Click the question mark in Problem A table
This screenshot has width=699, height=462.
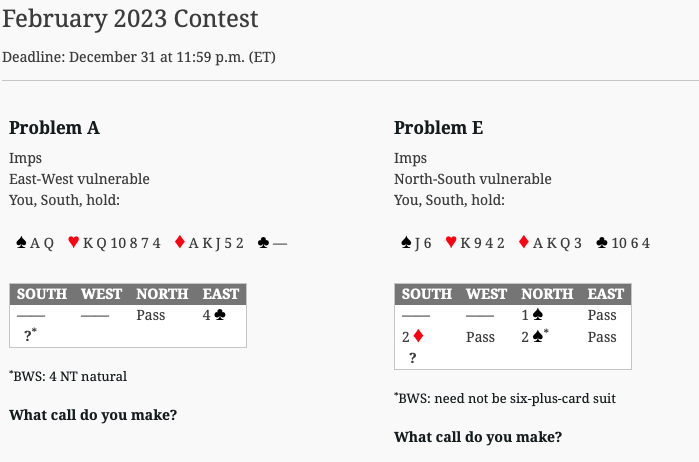point(30,334)
